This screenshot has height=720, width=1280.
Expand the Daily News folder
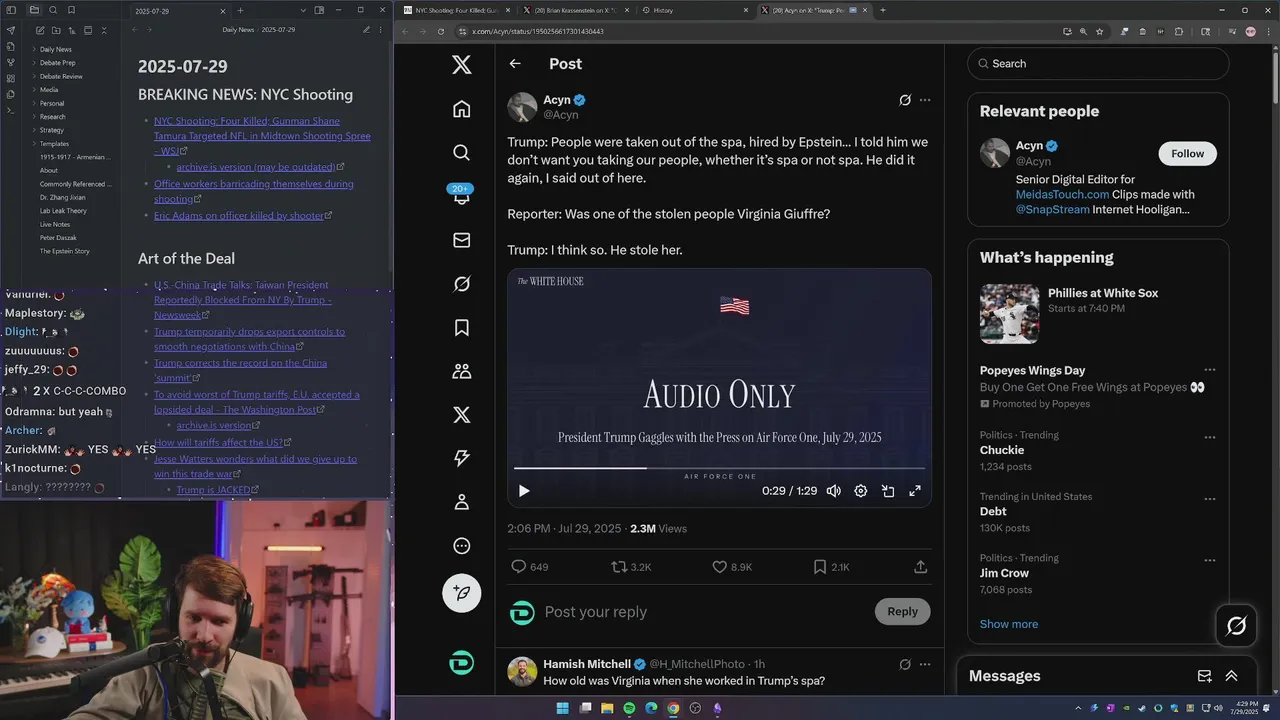[x=34, y=49]
